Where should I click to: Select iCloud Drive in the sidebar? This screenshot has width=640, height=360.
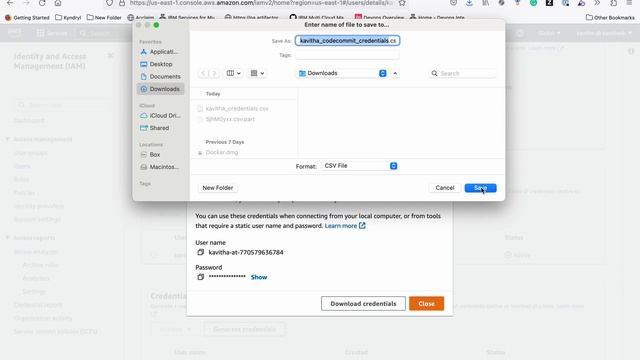pyautogui.click(x=160, y=116)
